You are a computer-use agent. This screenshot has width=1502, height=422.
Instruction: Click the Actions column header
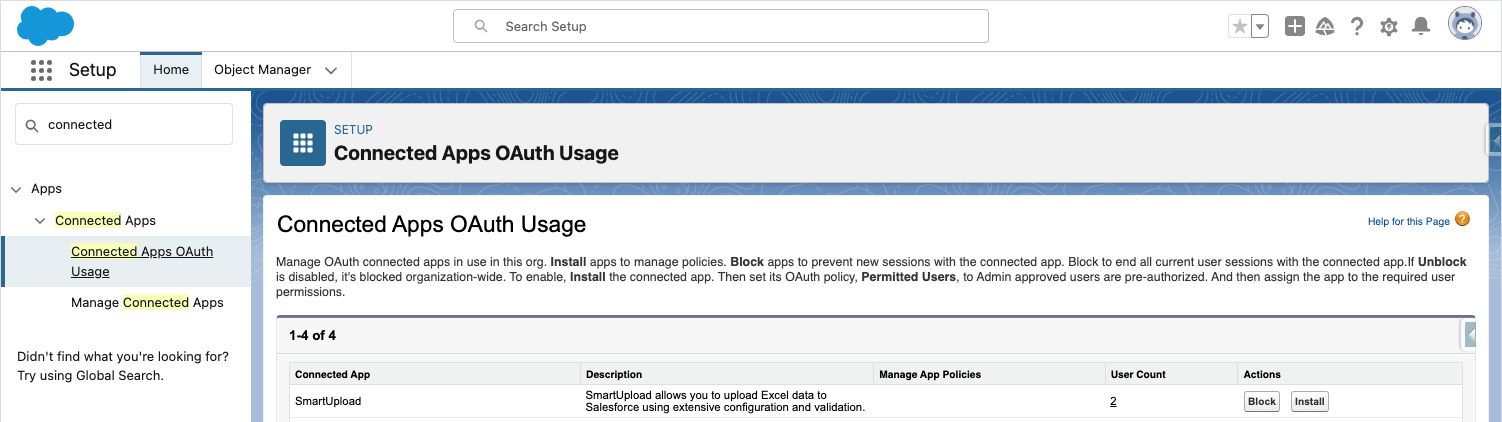pyautogui.click(x=1262, y=374)
